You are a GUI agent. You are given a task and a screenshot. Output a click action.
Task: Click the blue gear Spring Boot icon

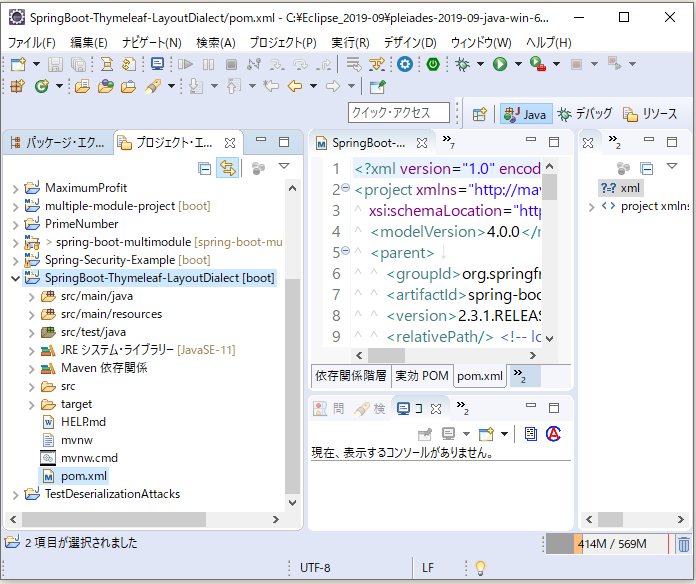[405, 64]
